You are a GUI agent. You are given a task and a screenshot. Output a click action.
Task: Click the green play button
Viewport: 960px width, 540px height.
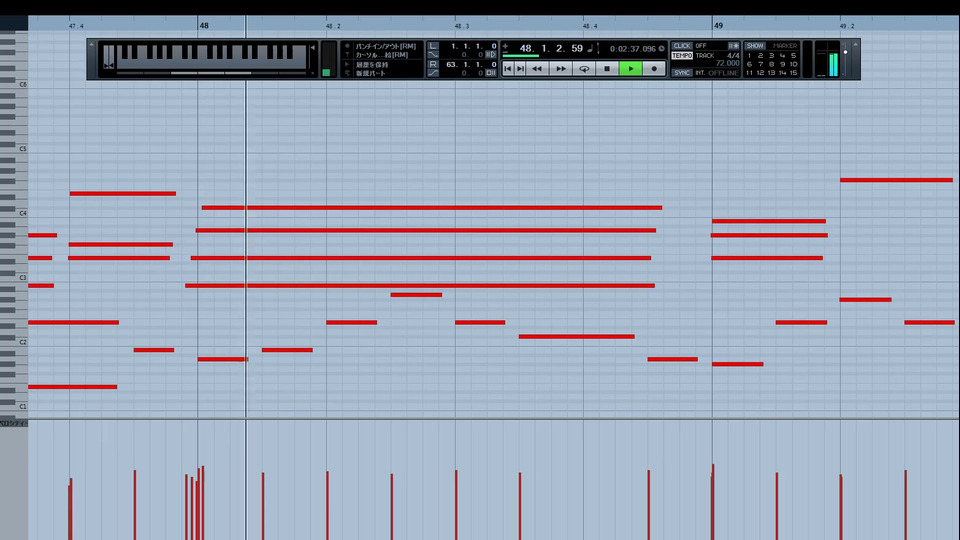pos(631,69)
